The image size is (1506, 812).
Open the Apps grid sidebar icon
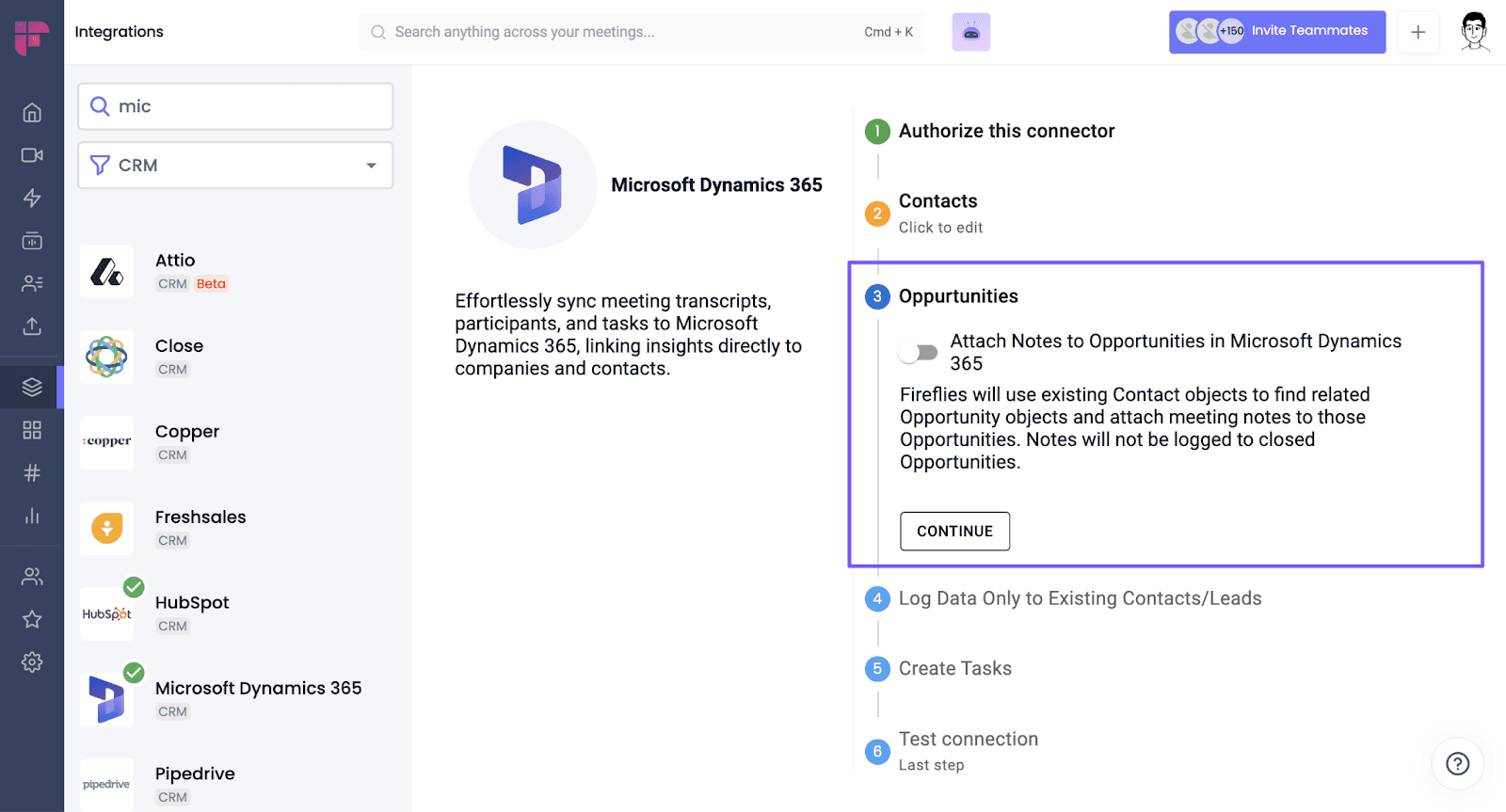[x=32, y=430]
